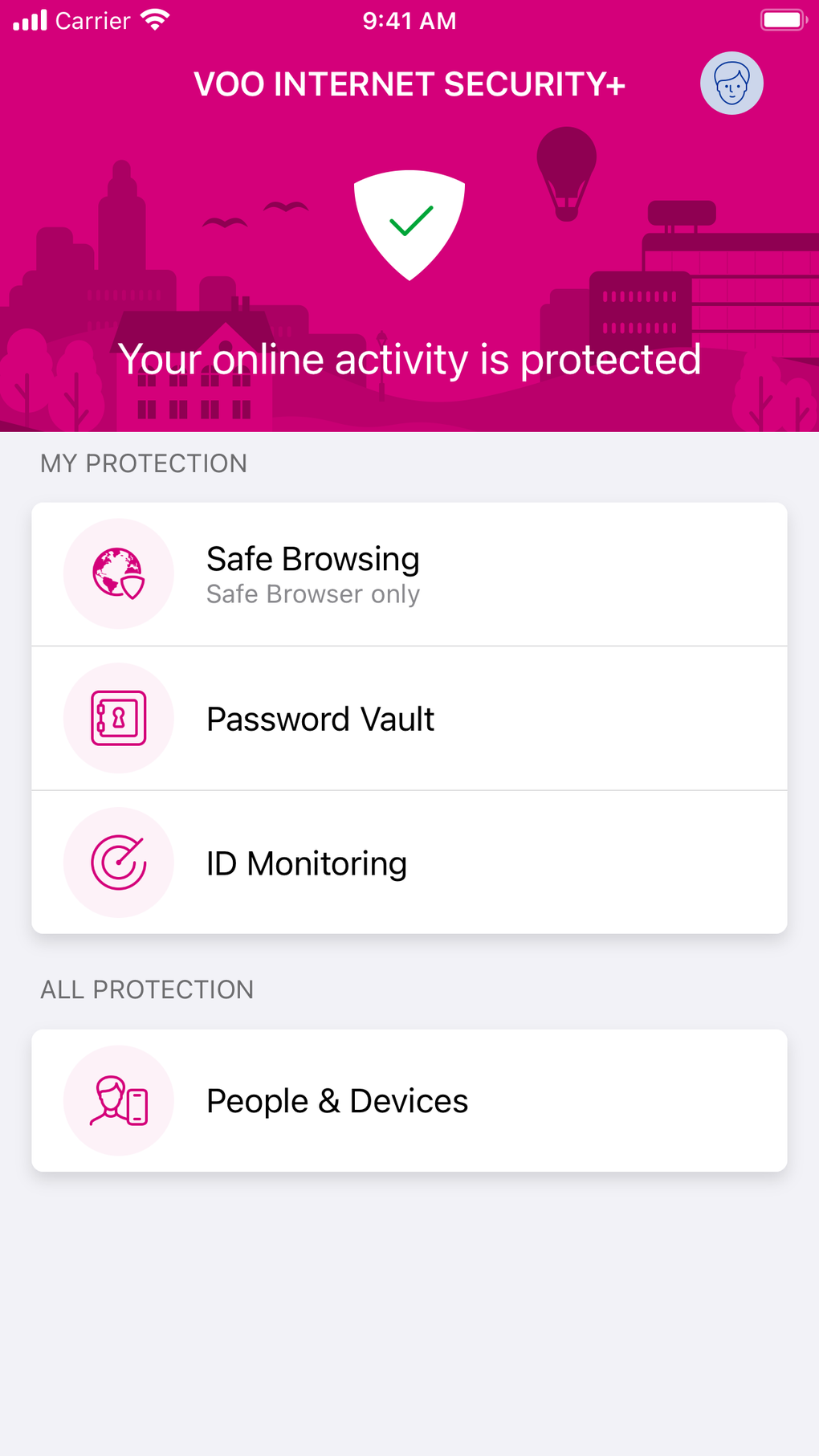The image size is (819, 1456).
Task: Tap the VOO INTERNET SECURITY+ title
Action: (x=409, y=84)
